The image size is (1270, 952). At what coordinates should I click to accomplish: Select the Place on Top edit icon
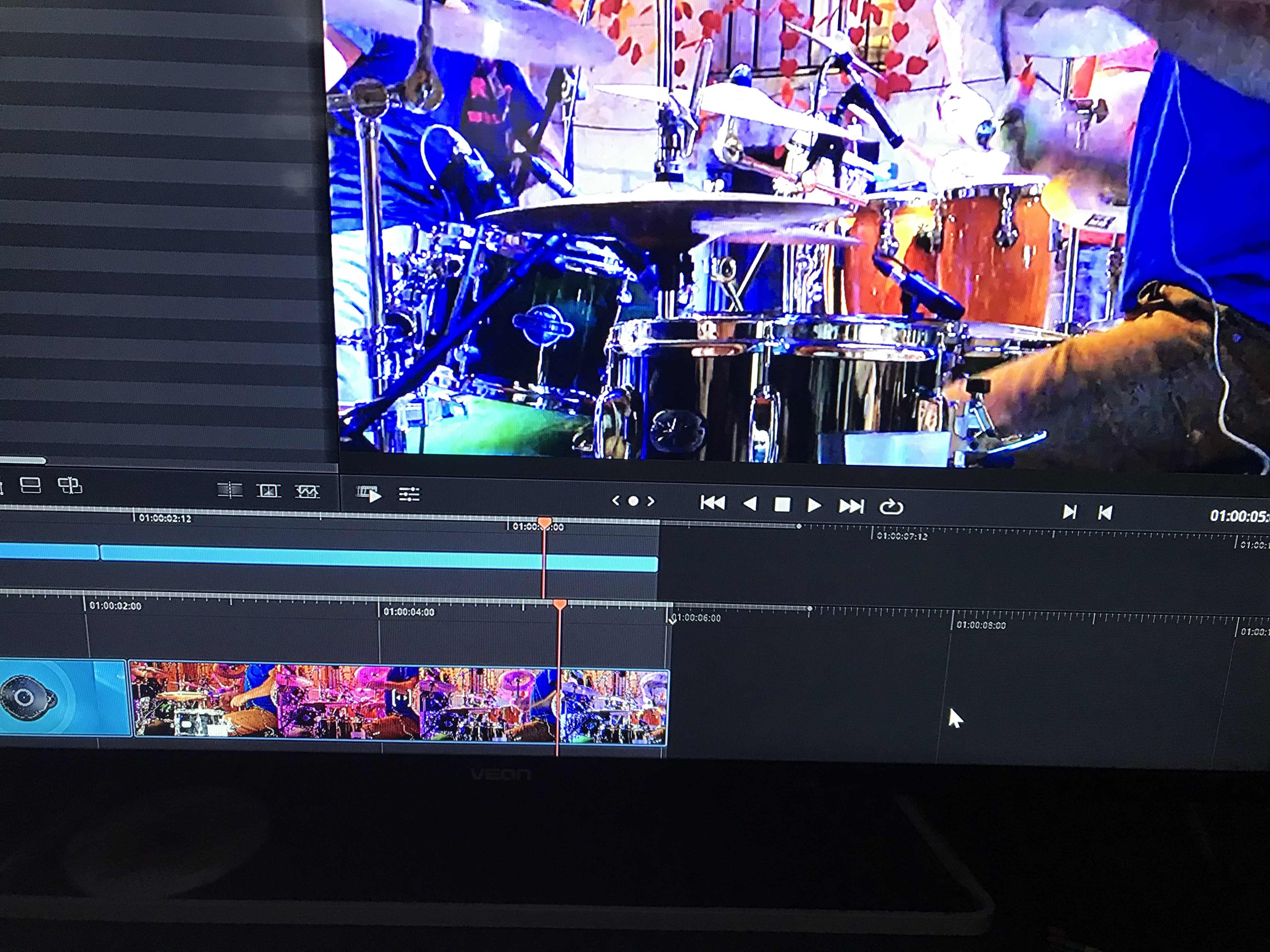[x=31, y=485]
